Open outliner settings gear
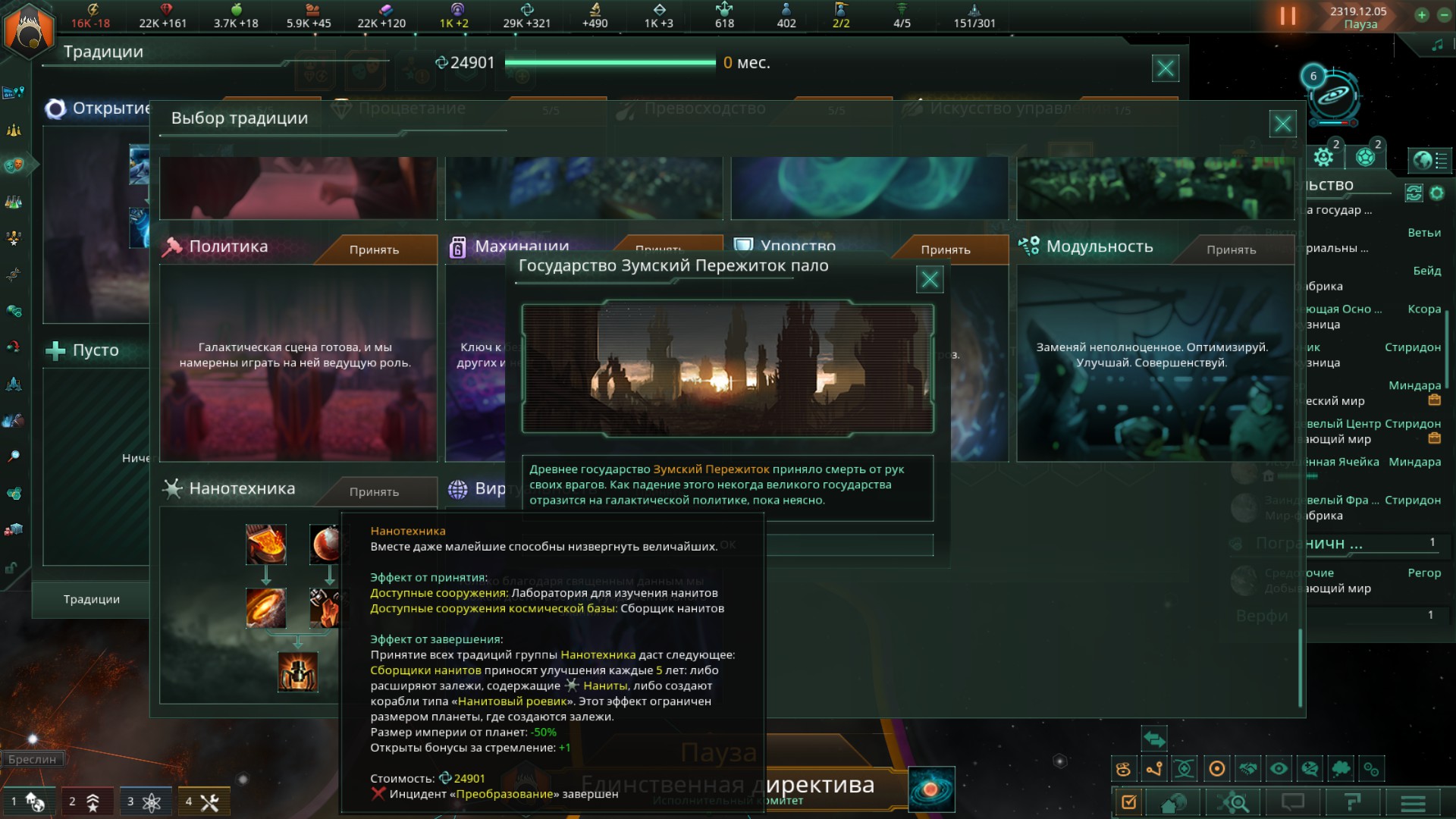1456x819 pixels. point(1437,193)
